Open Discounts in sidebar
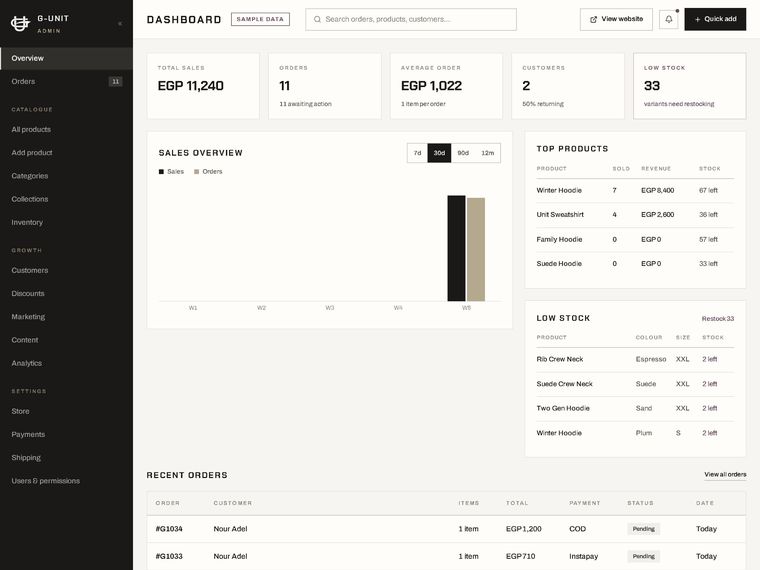The height and width of the screenshot is (570, 760). tap(66, 294)
